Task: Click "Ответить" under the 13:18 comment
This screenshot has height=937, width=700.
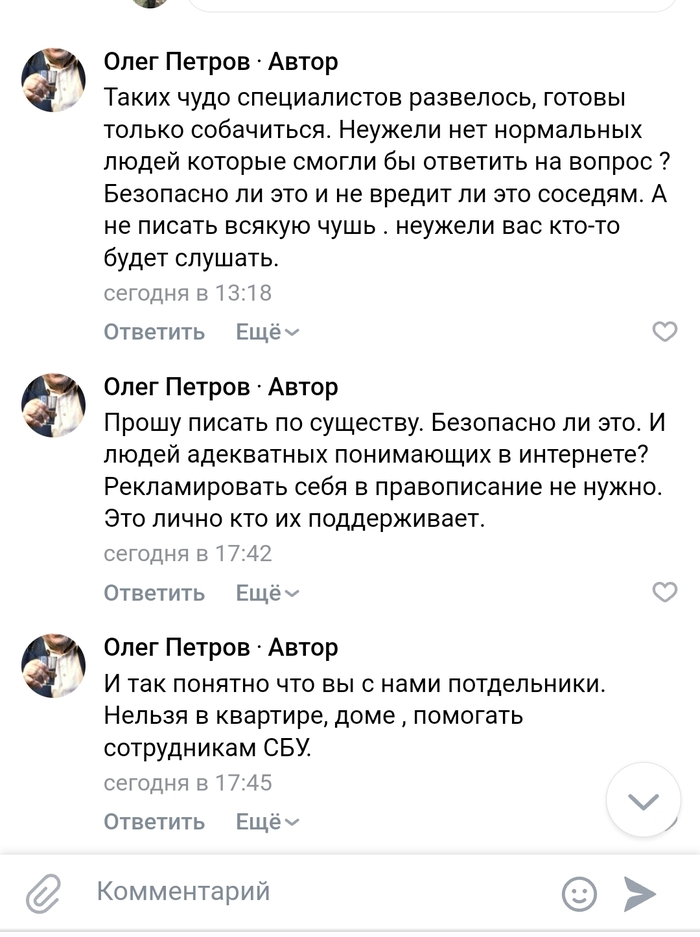Action: pos(154,332)
